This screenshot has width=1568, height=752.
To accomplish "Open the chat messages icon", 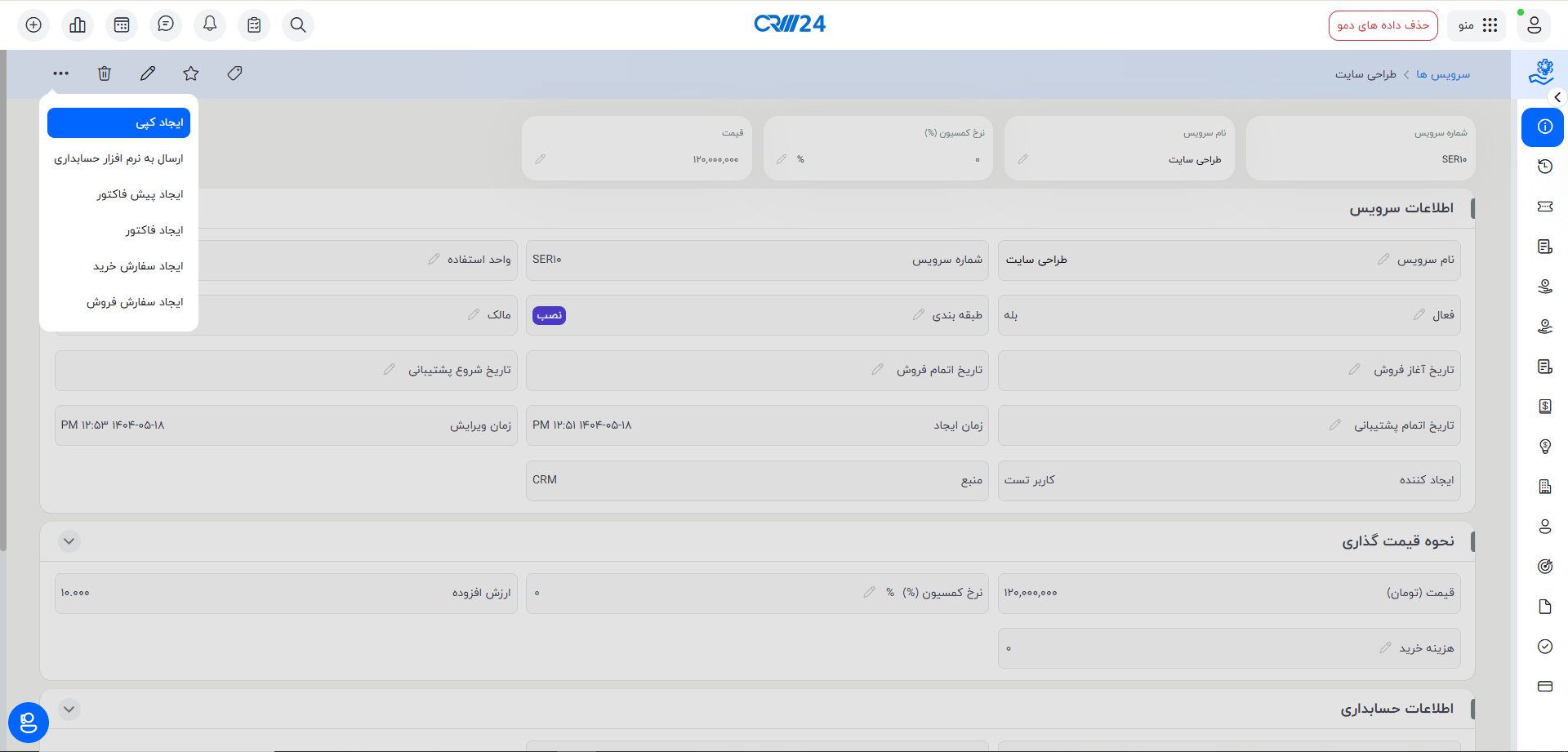I will pos(166,25).
